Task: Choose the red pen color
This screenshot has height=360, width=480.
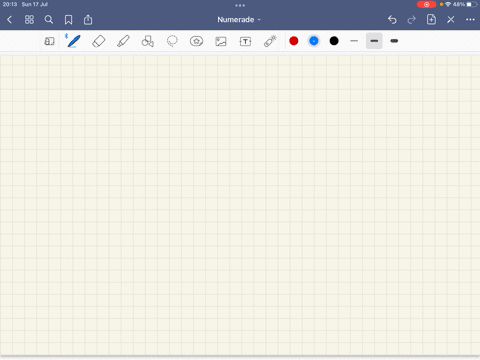Action: [294, 41]
